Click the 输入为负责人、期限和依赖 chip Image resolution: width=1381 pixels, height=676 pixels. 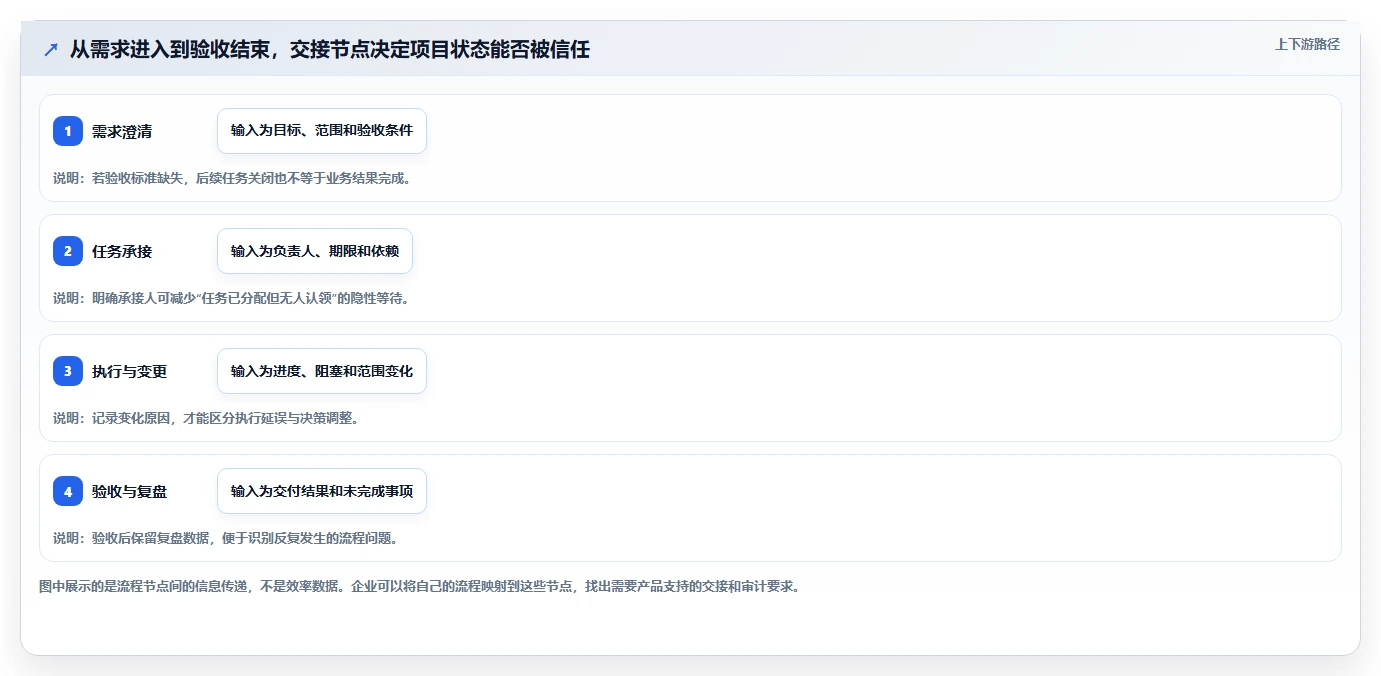point(315,251)
